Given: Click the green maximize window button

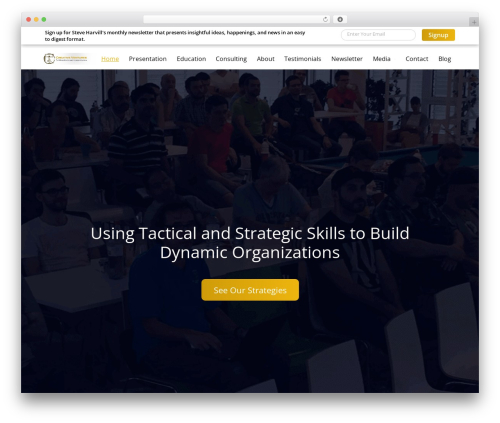Looking at the screenshot, I should 44,20.
